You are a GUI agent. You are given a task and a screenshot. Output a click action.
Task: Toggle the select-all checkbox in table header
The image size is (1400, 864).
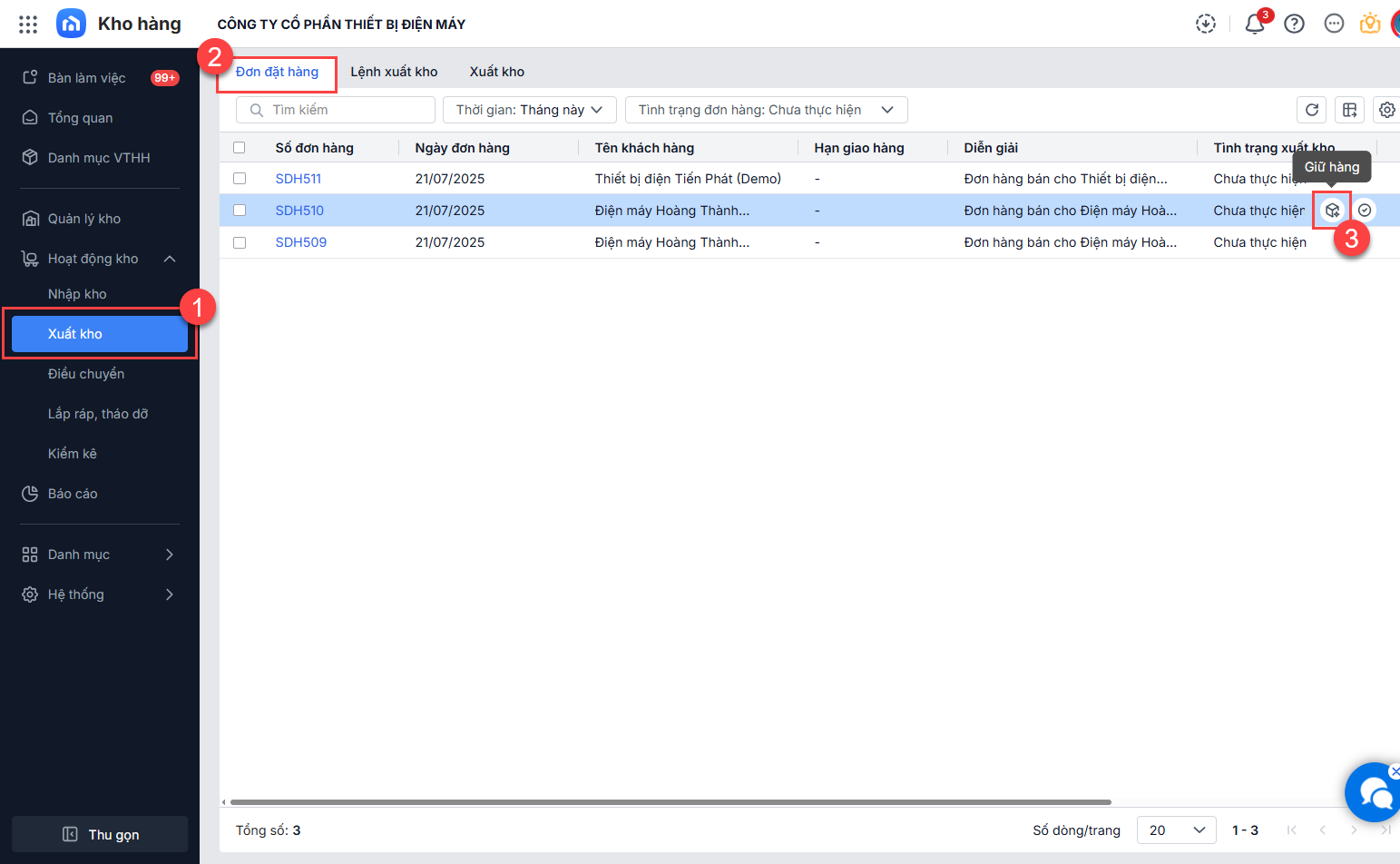pyautogui.click(x=240, y=148)
